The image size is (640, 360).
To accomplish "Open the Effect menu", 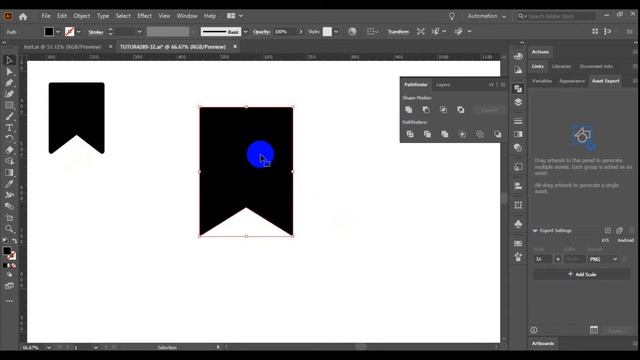I will click(x=144, y=16).
